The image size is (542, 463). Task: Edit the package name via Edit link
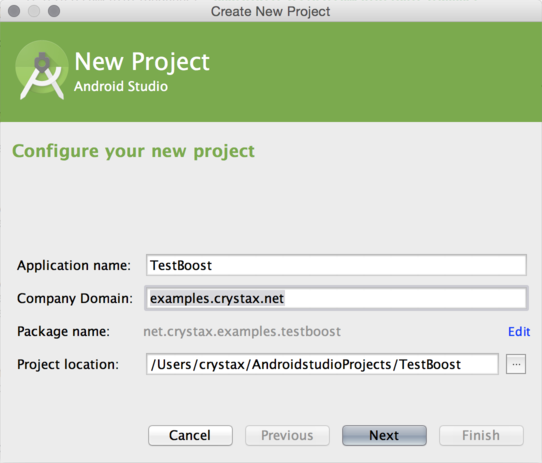(519, 332)
